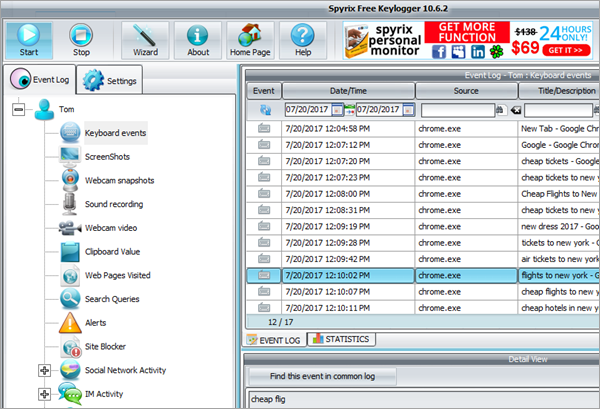Select the 12:04:58 PM event row
The image size is (600, 409).
click(423, 129)
